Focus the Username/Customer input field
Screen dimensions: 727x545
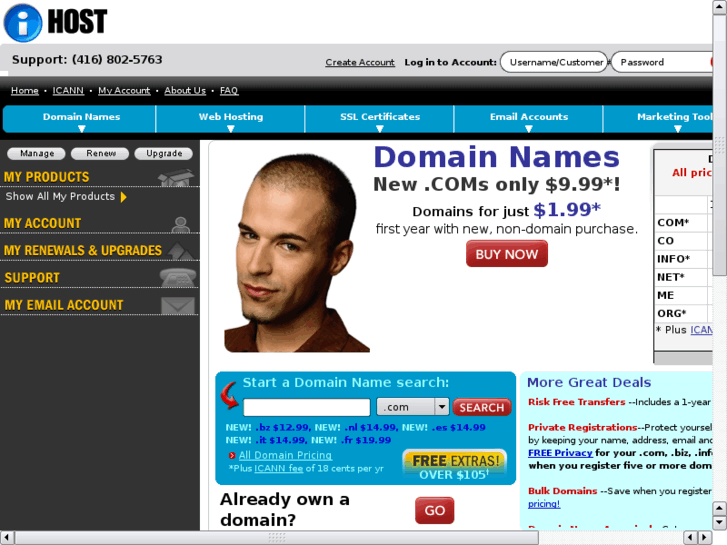pos(554,62)
